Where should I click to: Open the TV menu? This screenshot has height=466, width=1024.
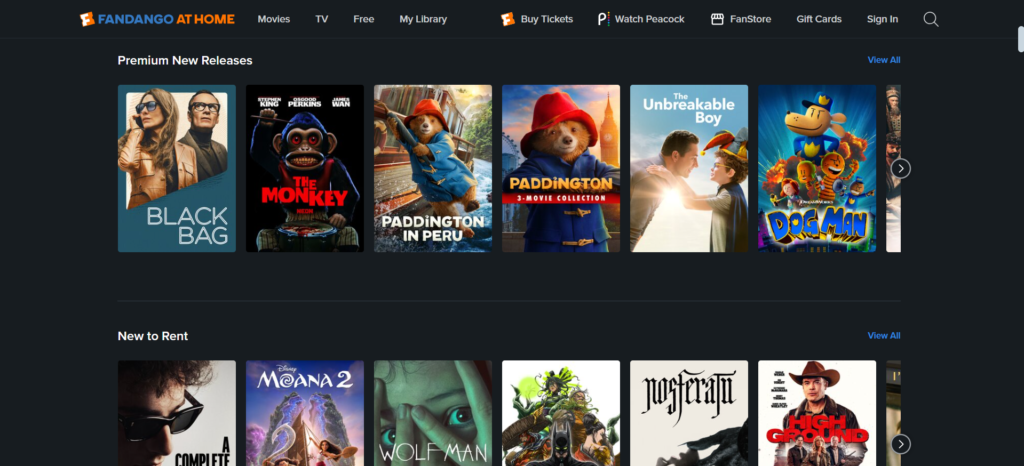tap(321, 19)
